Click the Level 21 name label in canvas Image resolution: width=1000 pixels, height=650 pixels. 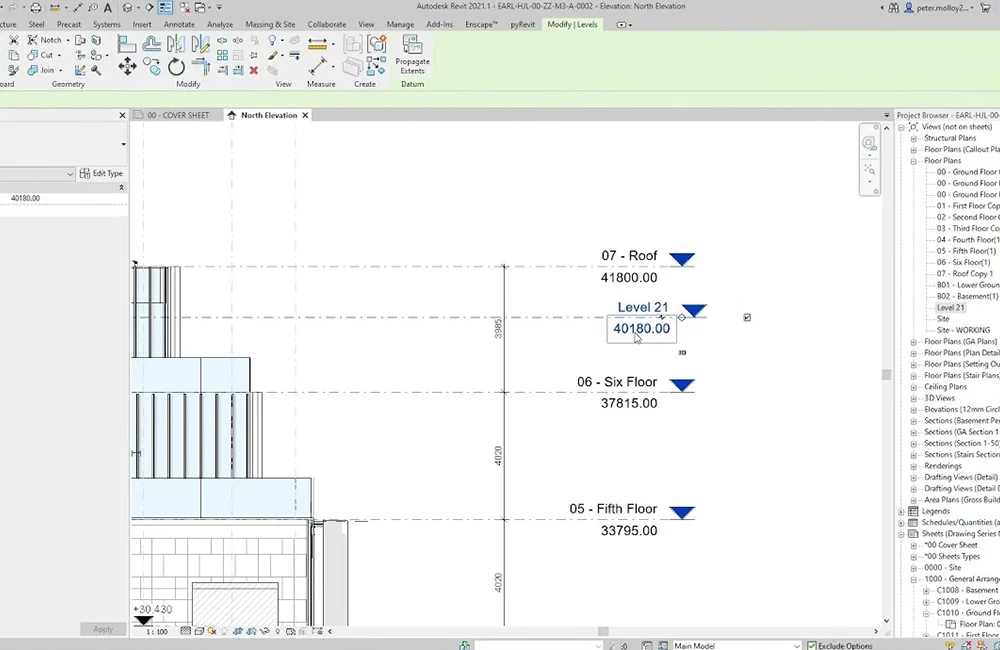click(643, 307)
